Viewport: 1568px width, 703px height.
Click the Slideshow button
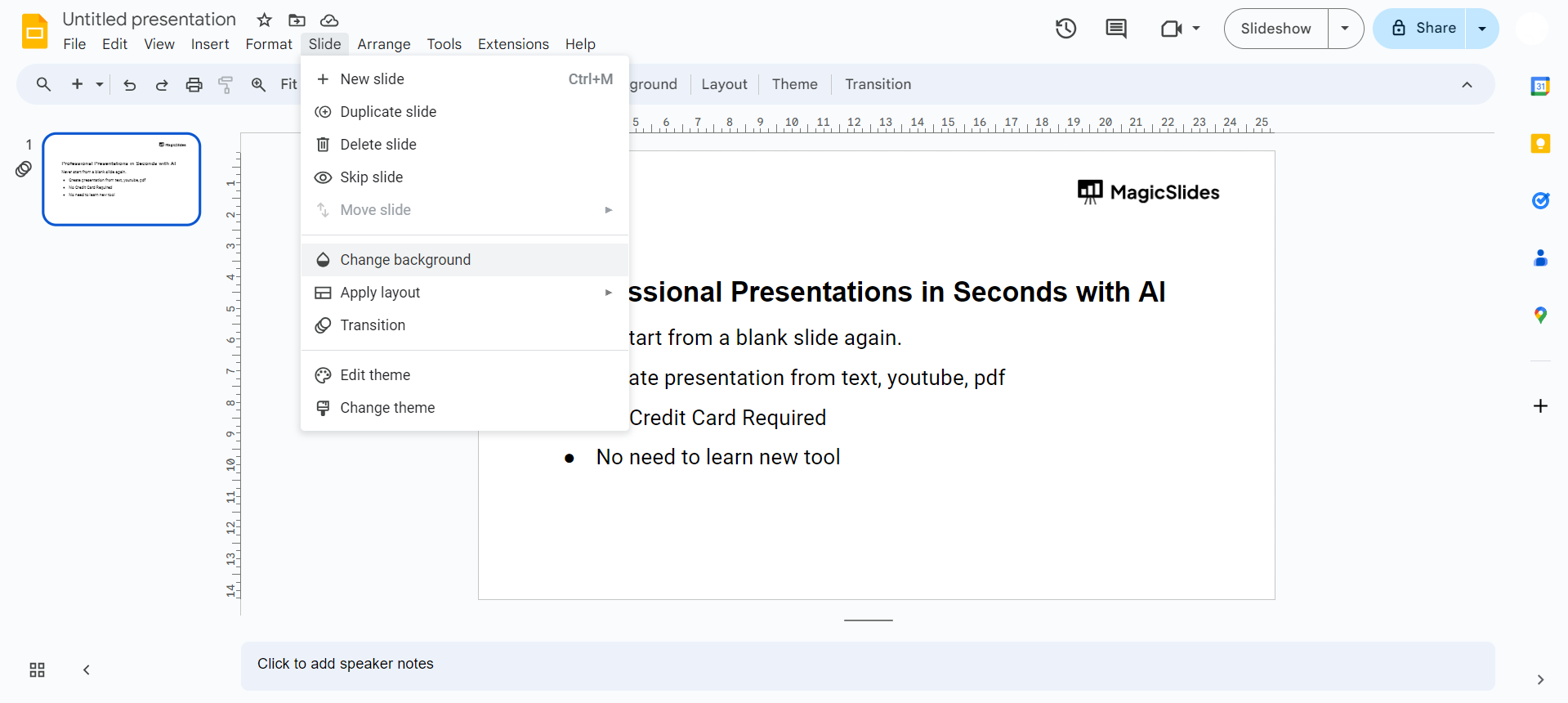click(x=1275, y=29)
